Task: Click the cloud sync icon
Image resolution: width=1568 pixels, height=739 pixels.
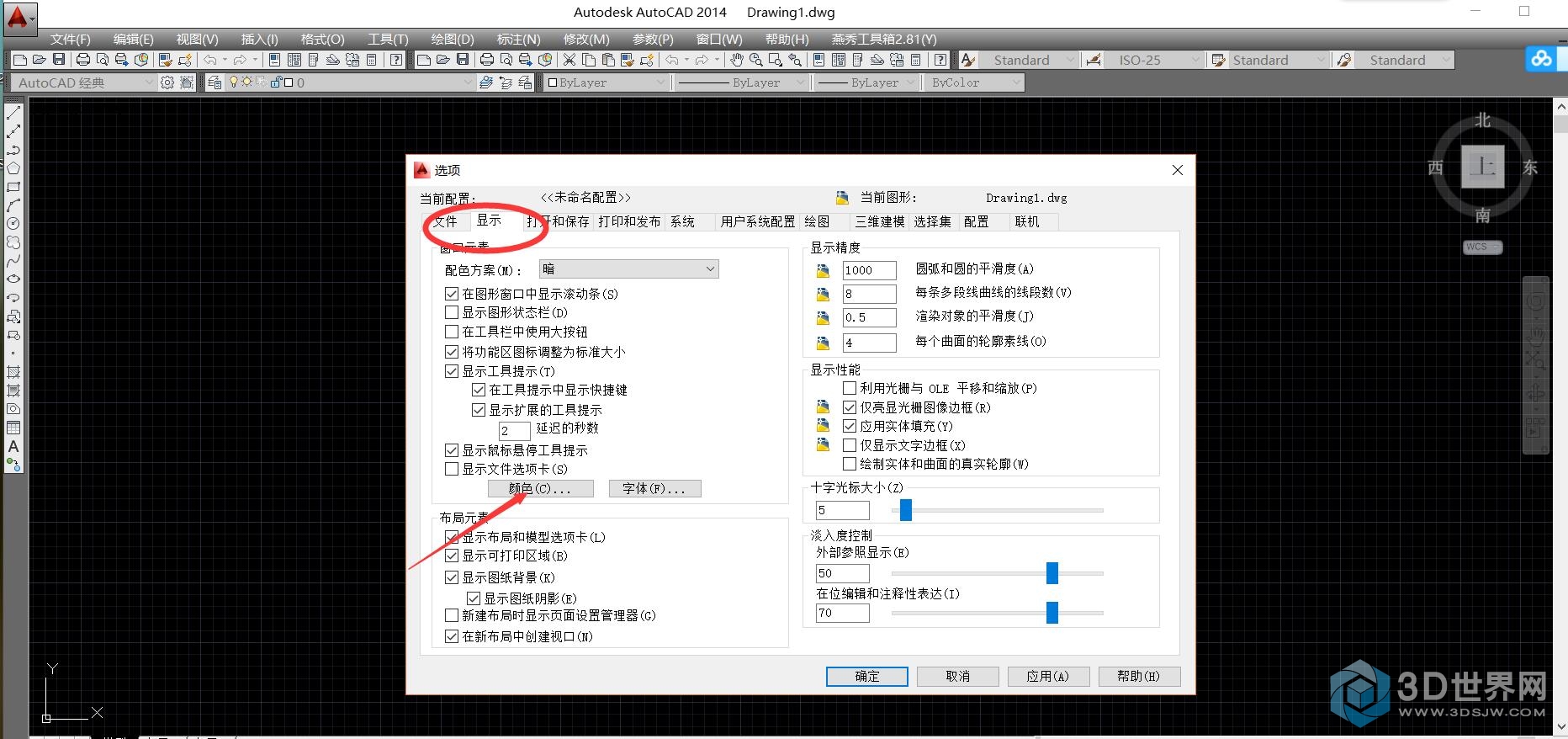Action: (1540, 59)
